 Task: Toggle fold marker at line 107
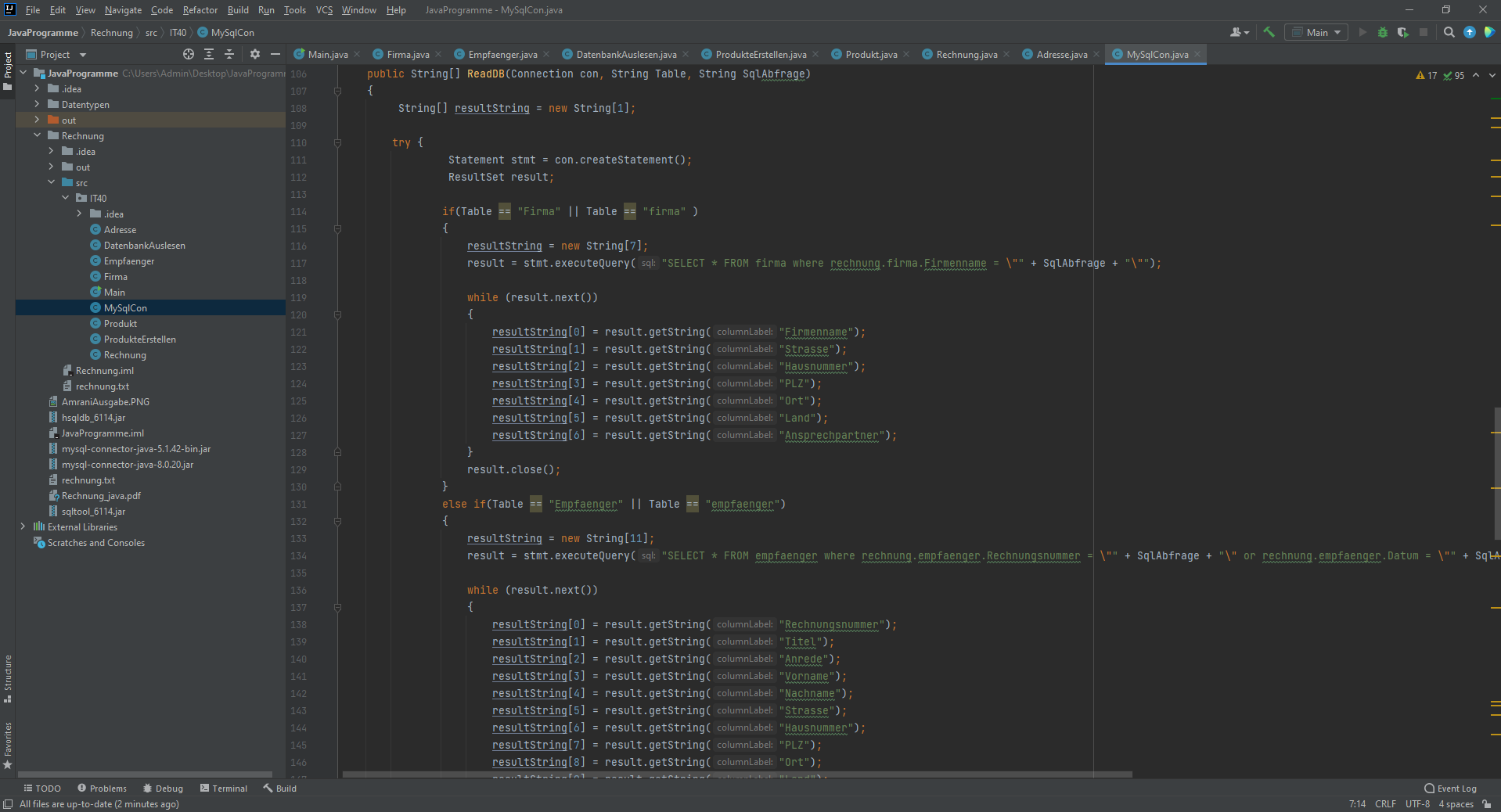coord(337,91)
